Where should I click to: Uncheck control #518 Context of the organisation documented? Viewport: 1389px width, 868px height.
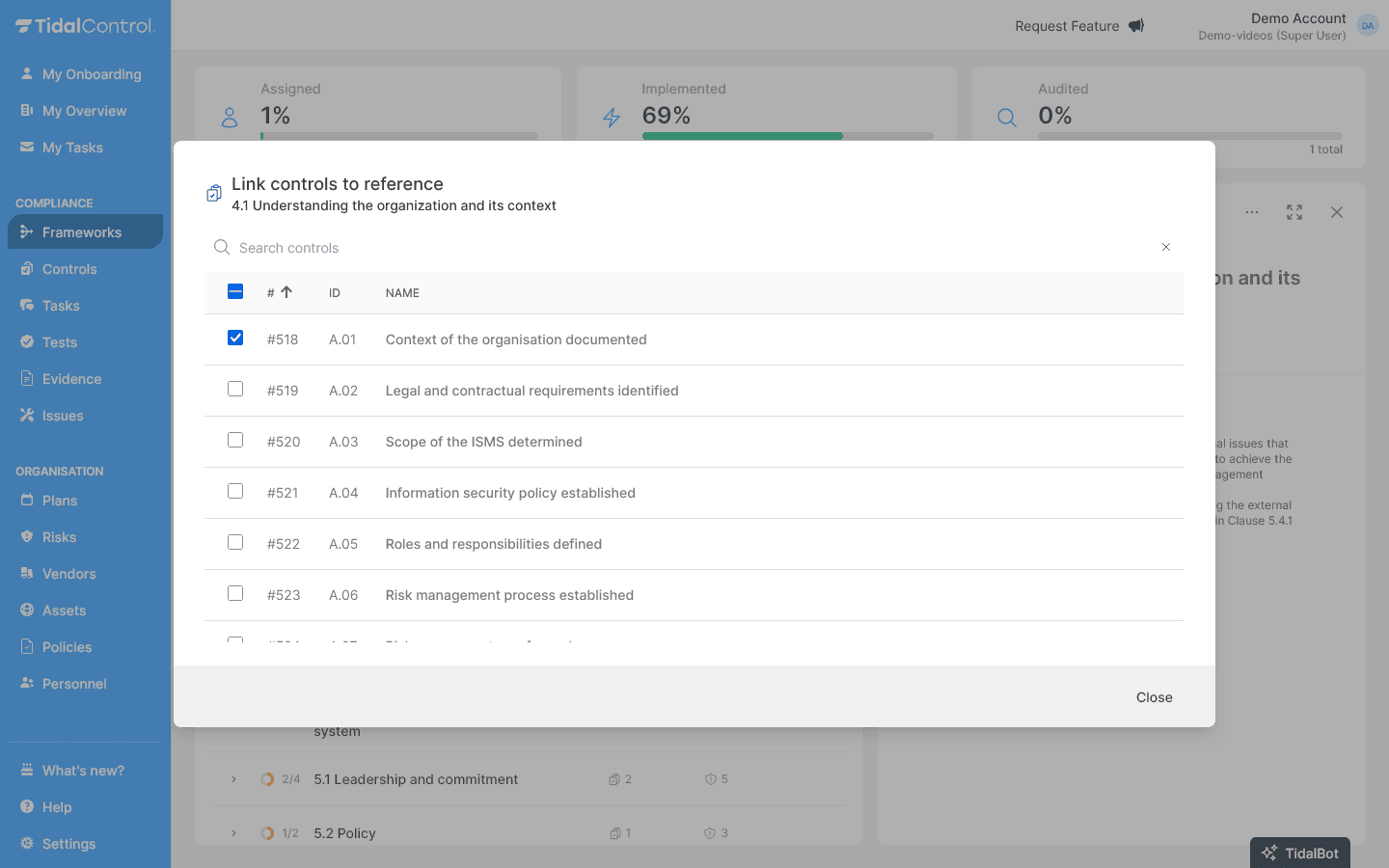coord(235,338)
